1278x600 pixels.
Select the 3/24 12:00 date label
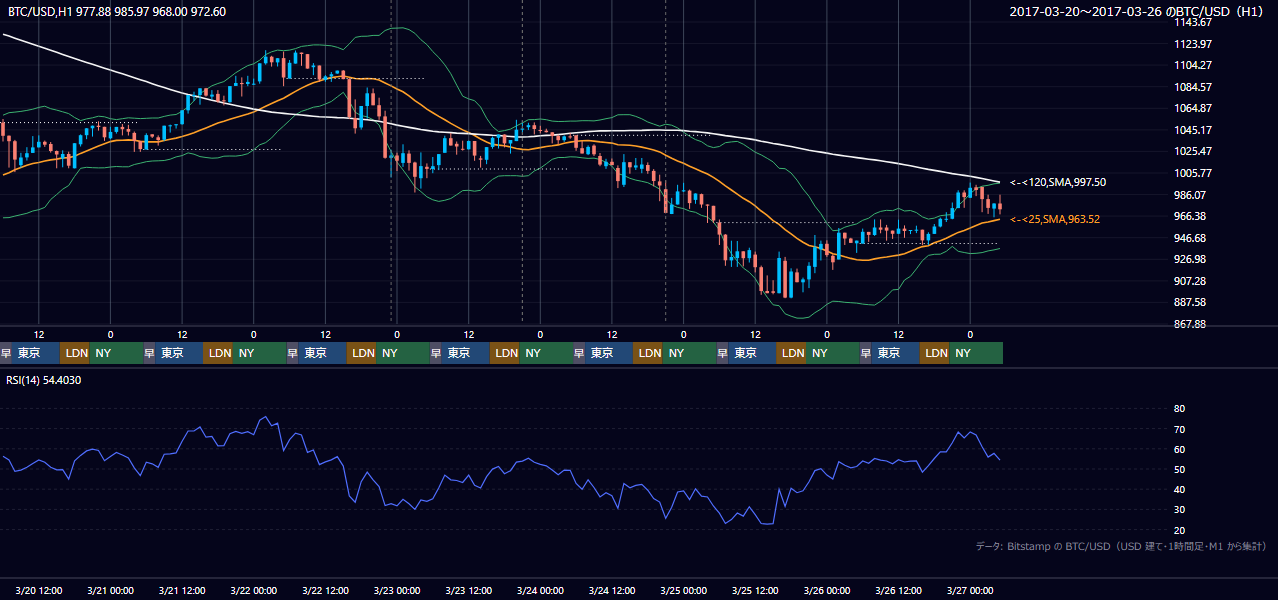[x=612, y=591]
